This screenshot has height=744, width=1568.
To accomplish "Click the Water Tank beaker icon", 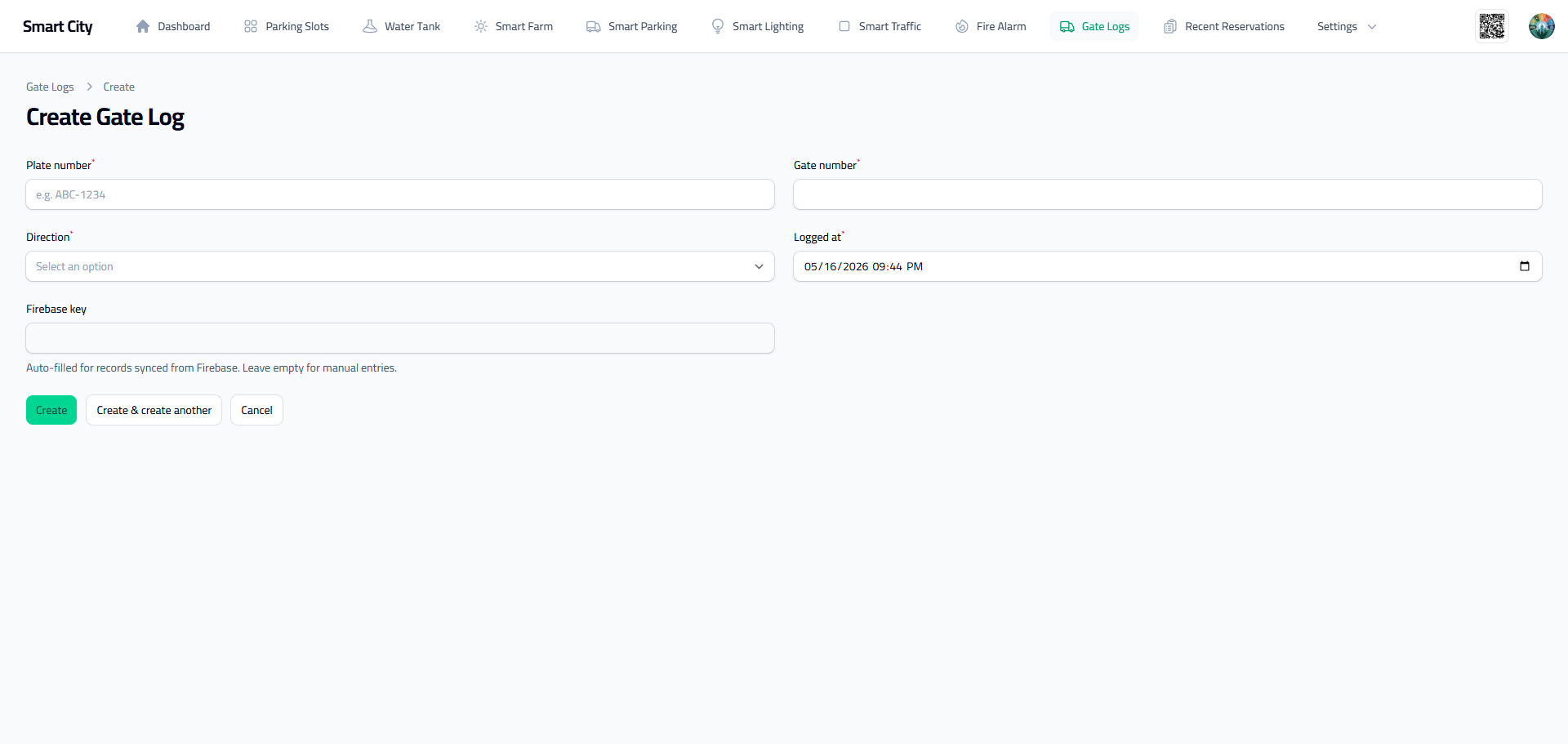I will (x=370, y=26).
